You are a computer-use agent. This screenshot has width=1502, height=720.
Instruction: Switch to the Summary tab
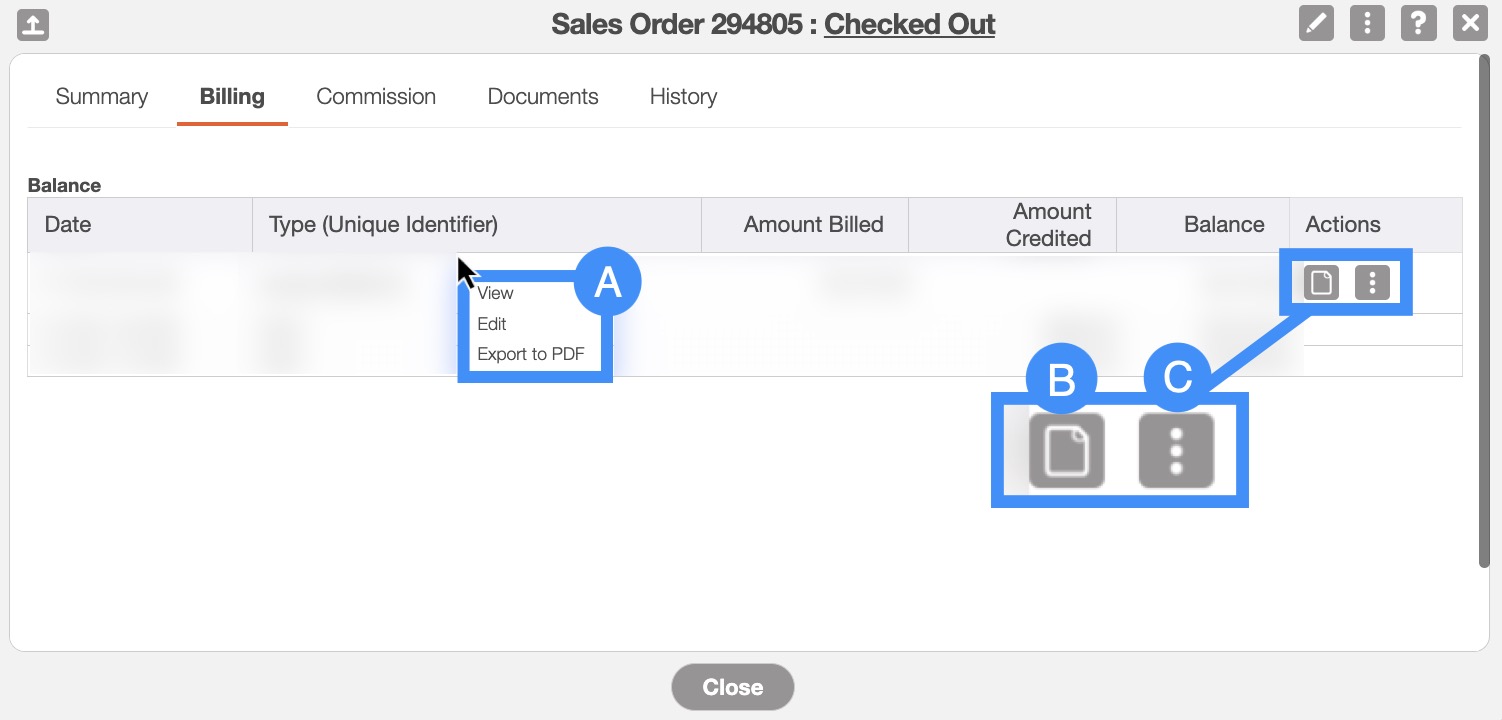[102, 97]
